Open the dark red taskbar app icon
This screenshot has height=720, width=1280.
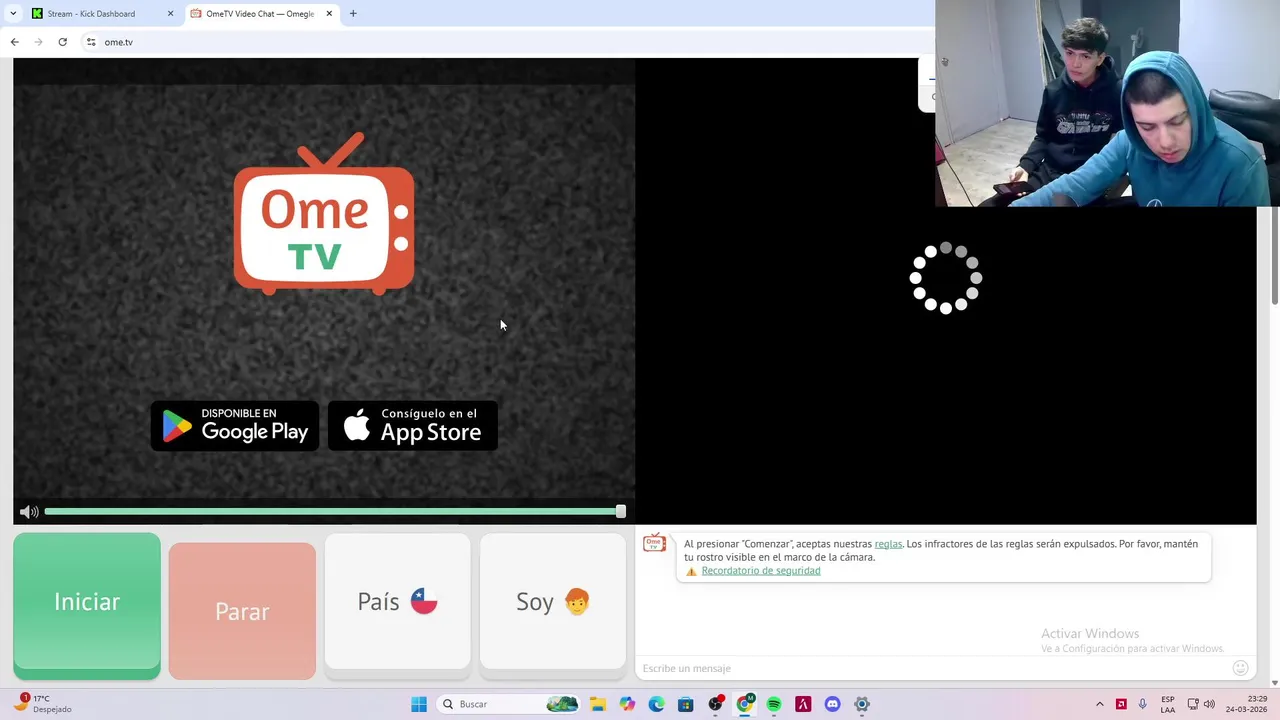803,704
